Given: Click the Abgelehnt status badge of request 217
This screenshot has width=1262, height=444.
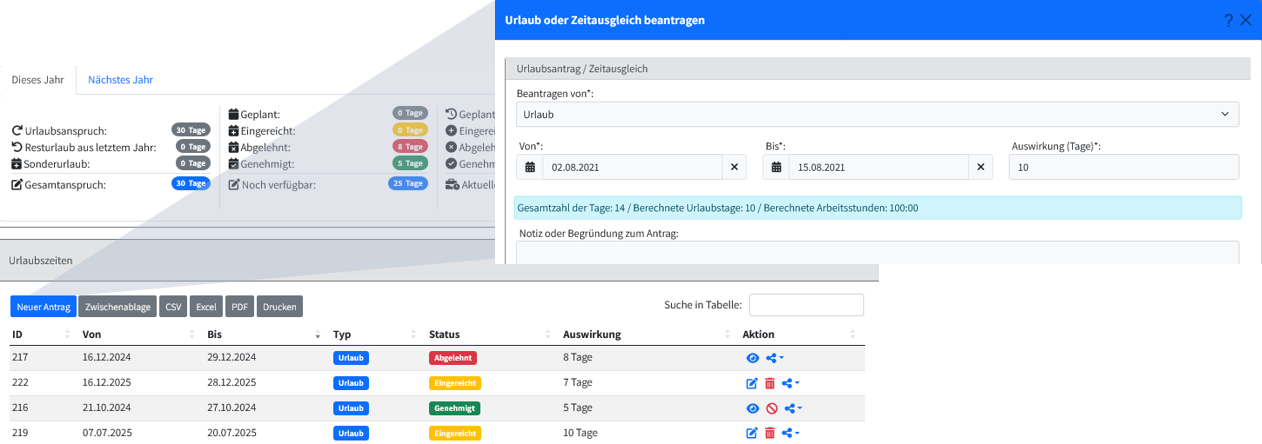Looking at the screenshot, I should coord(453,358).
